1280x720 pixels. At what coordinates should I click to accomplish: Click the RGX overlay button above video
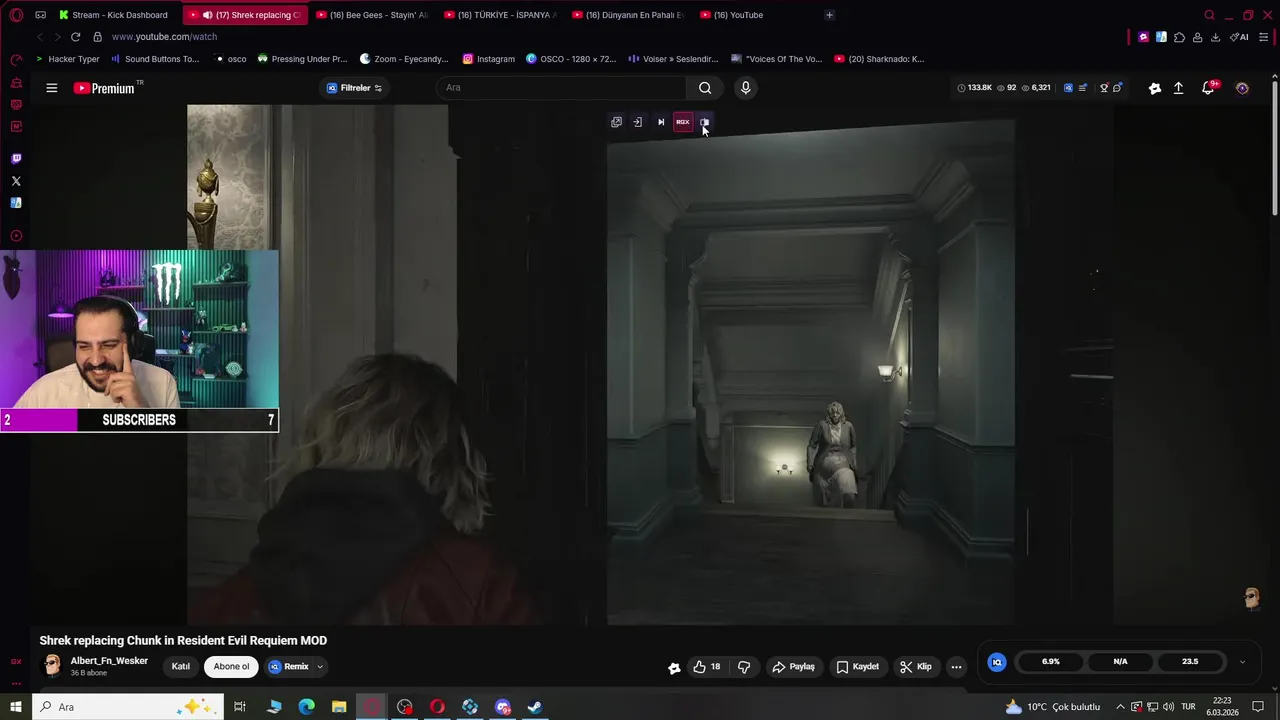coord(682,122)
